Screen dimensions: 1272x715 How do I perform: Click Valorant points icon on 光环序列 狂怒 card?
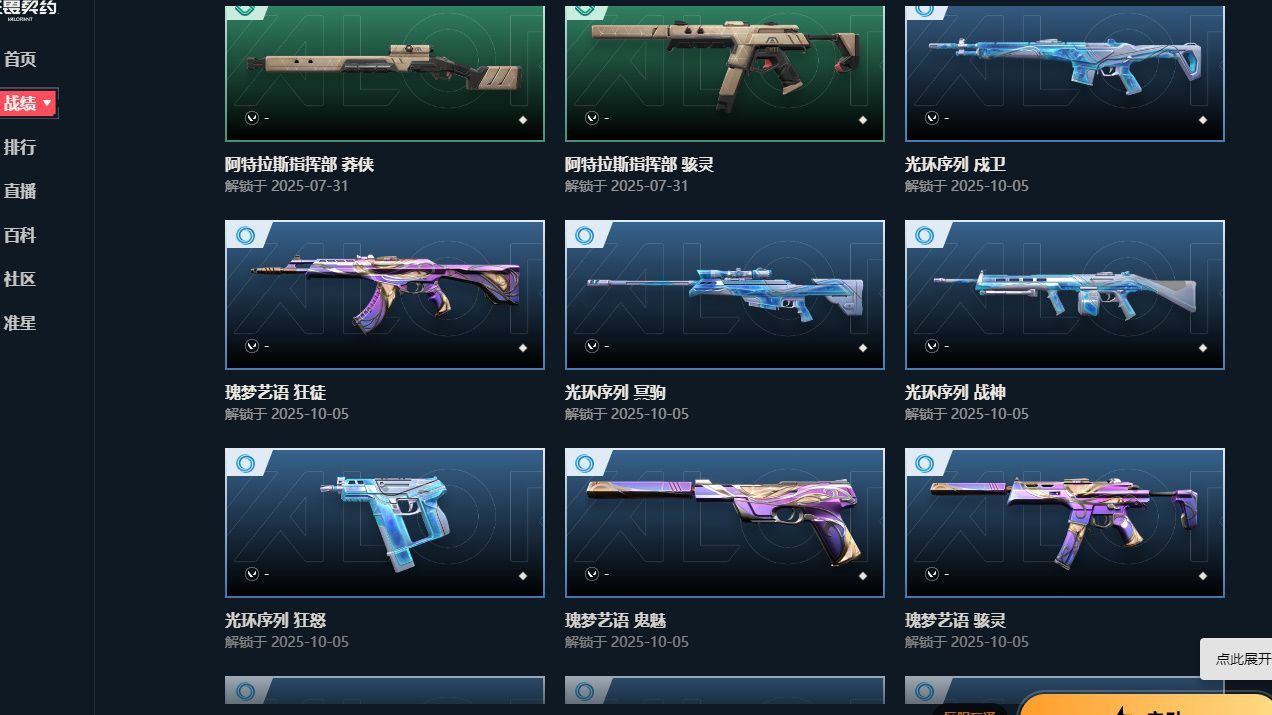pyautogui.click(x=252, y=574)
